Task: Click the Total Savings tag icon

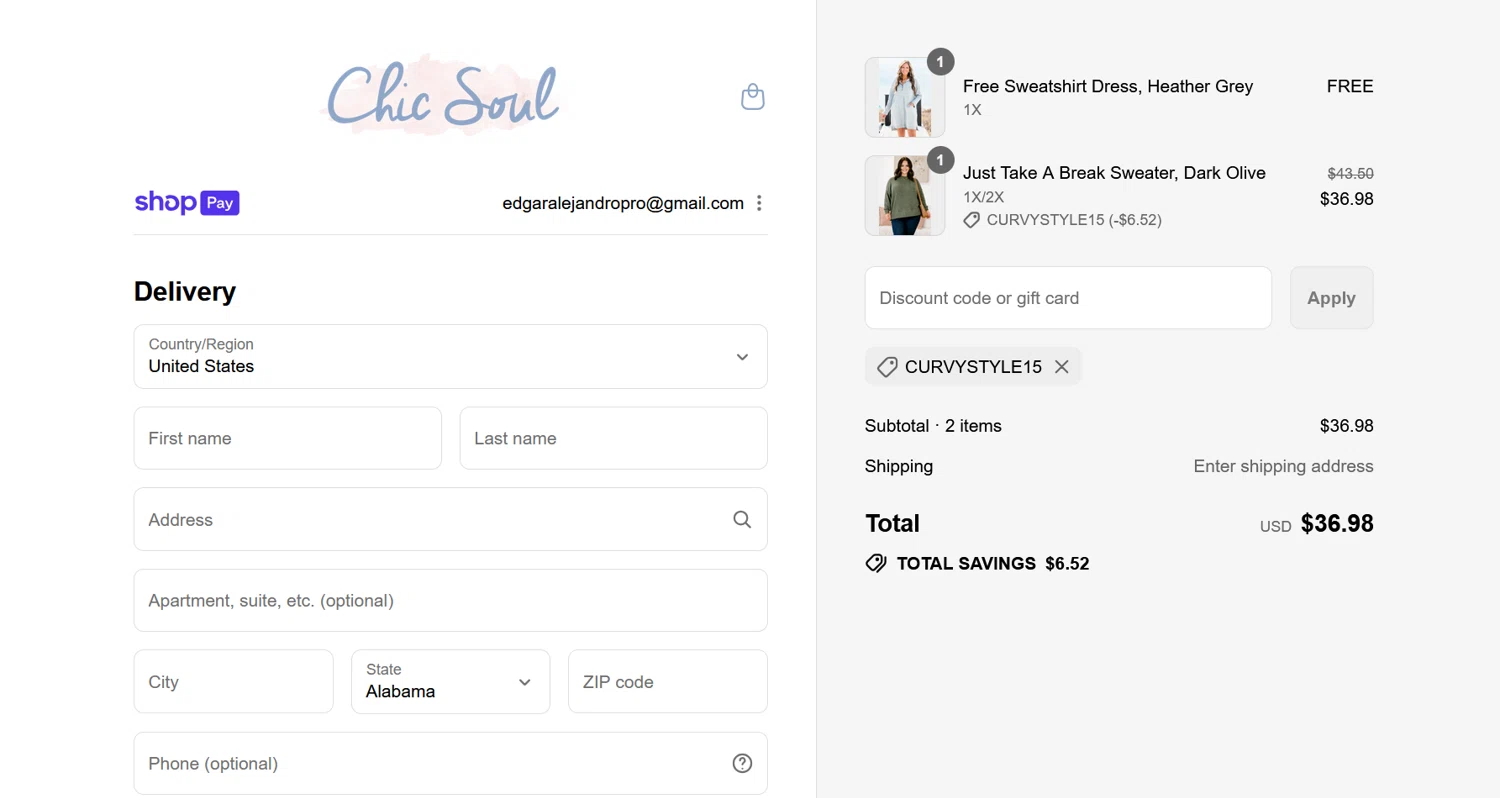Action: [876, 563]
